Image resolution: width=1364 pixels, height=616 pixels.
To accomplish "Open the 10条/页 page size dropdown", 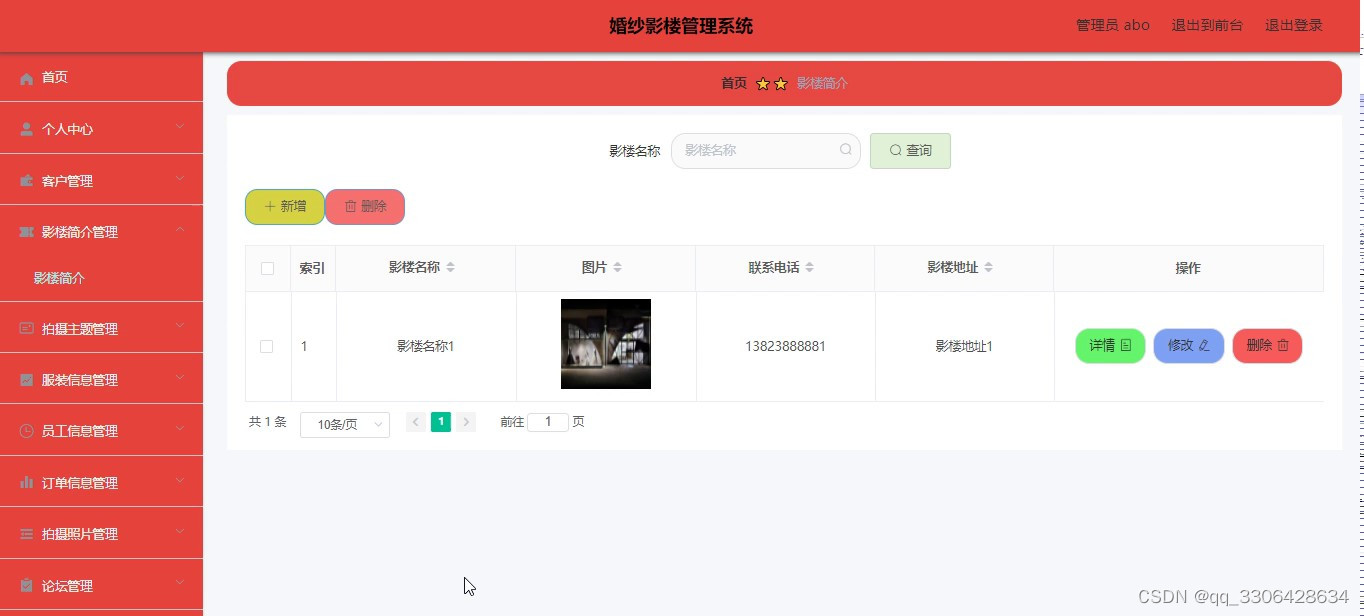I will pyautogui.click(x=344, y=424).
